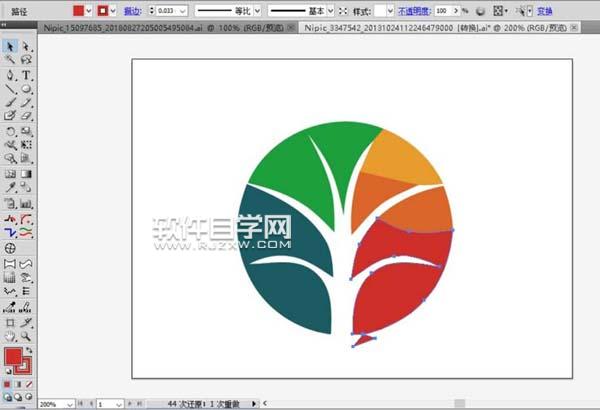Expand the opacity value arrow
This screenshot has height=410, width=600.
tap(455, 11)
